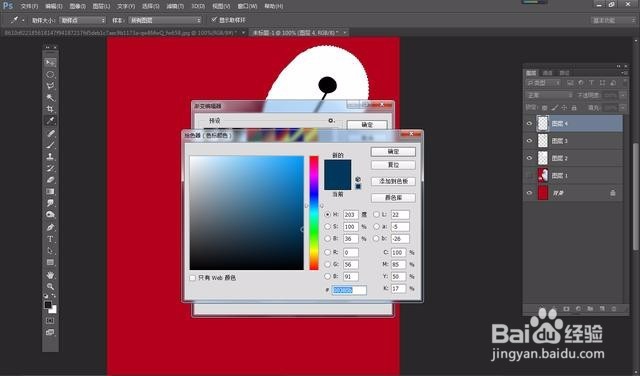
Task: Click Add to Swatches button
Action: 393,181
